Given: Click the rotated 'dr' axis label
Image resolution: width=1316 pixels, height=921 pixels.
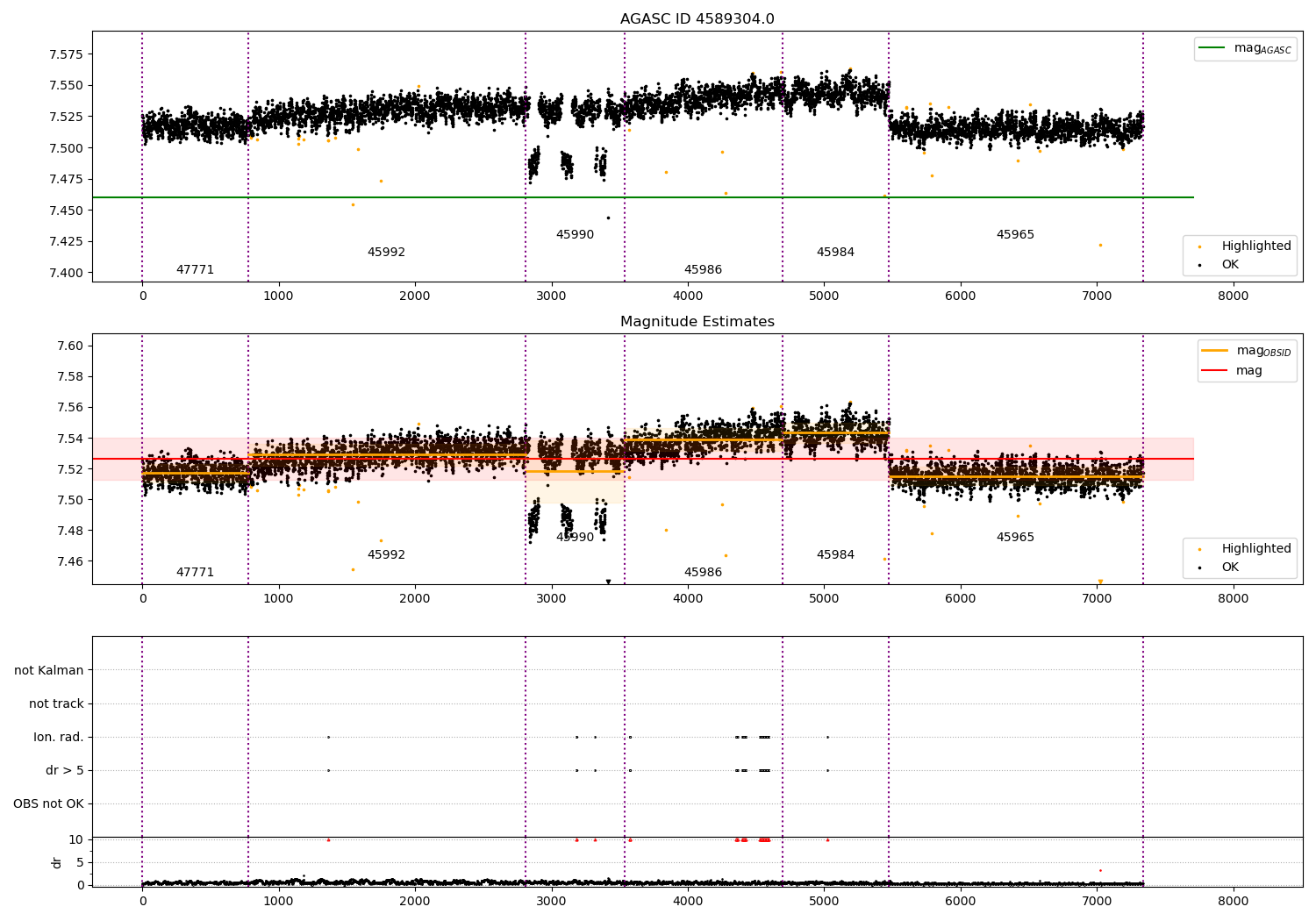Looking at the screenshot, I should pyautogui.click(x=57, y=862).
